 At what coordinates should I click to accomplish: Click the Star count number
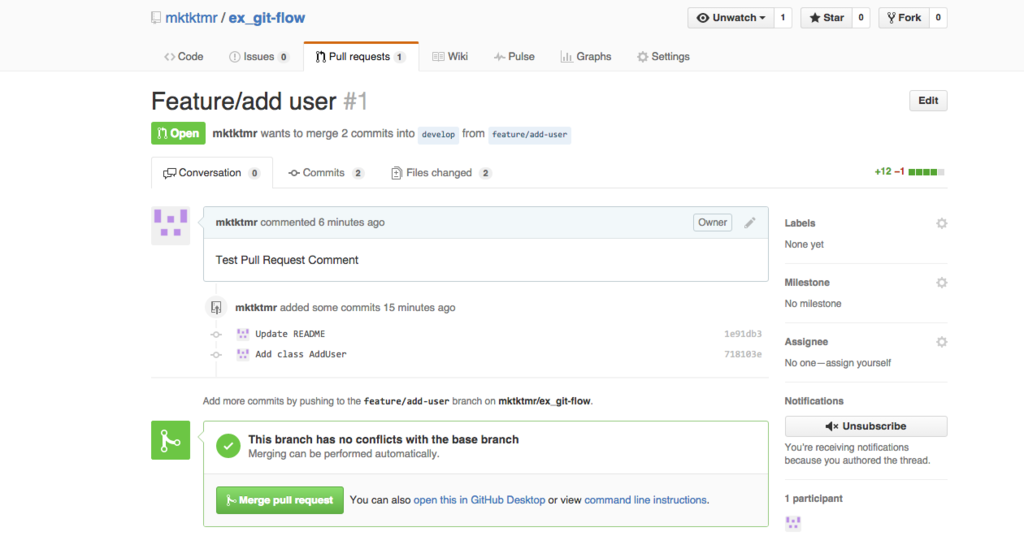[x=861, y=18]
